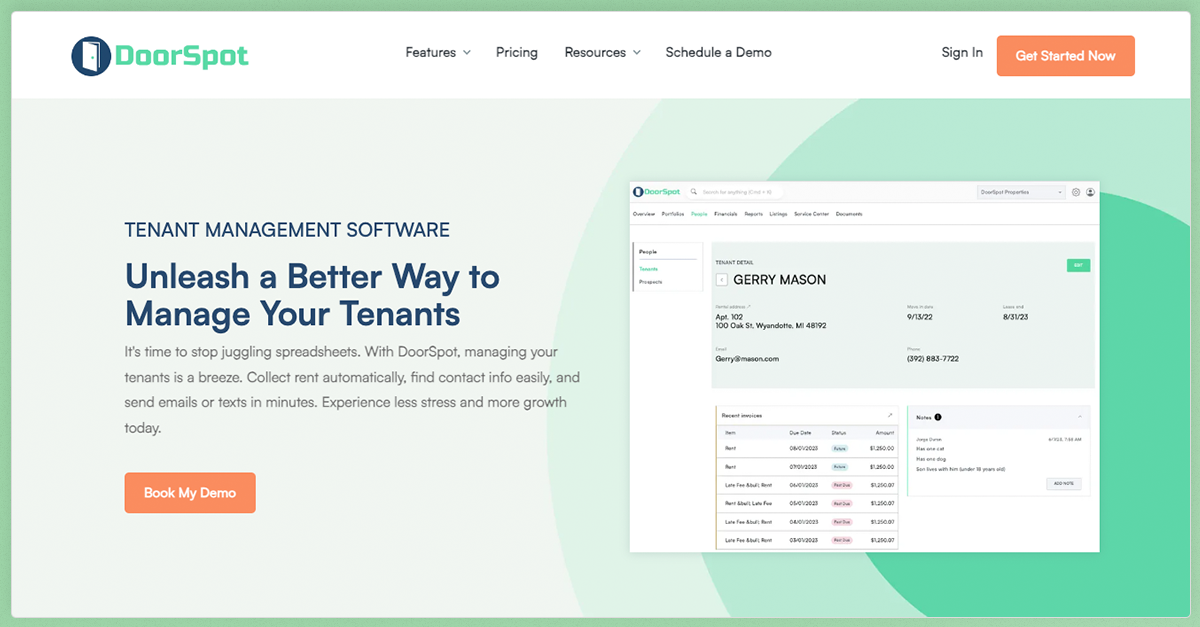Open the Pricing page
The width and height of the screenshot is (1200, 627).
516,52
